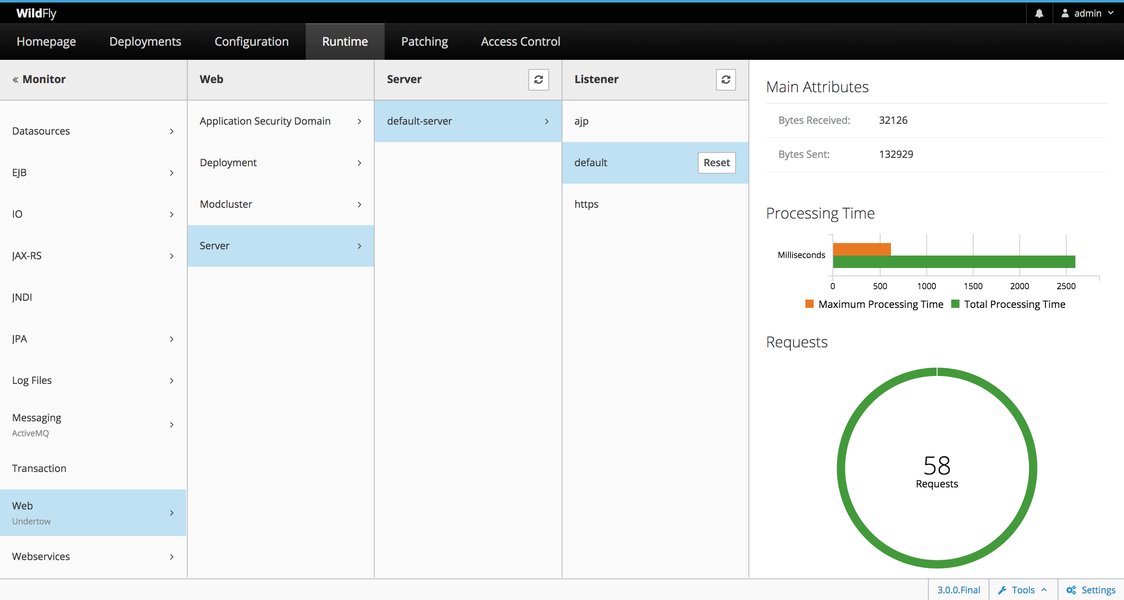Open the admin account dropdown
Viewport: 1124px width, 600px height.
[x=1110, y=12]
